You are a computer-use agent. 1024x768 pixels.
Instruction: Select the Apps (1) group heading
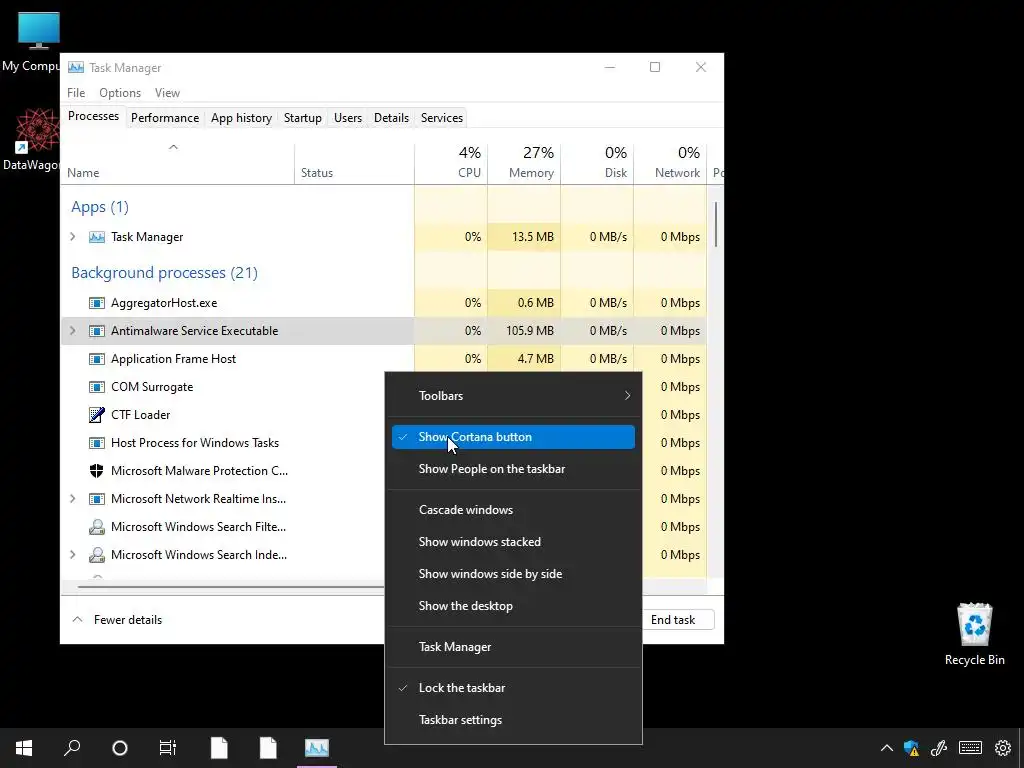(100, 207)
